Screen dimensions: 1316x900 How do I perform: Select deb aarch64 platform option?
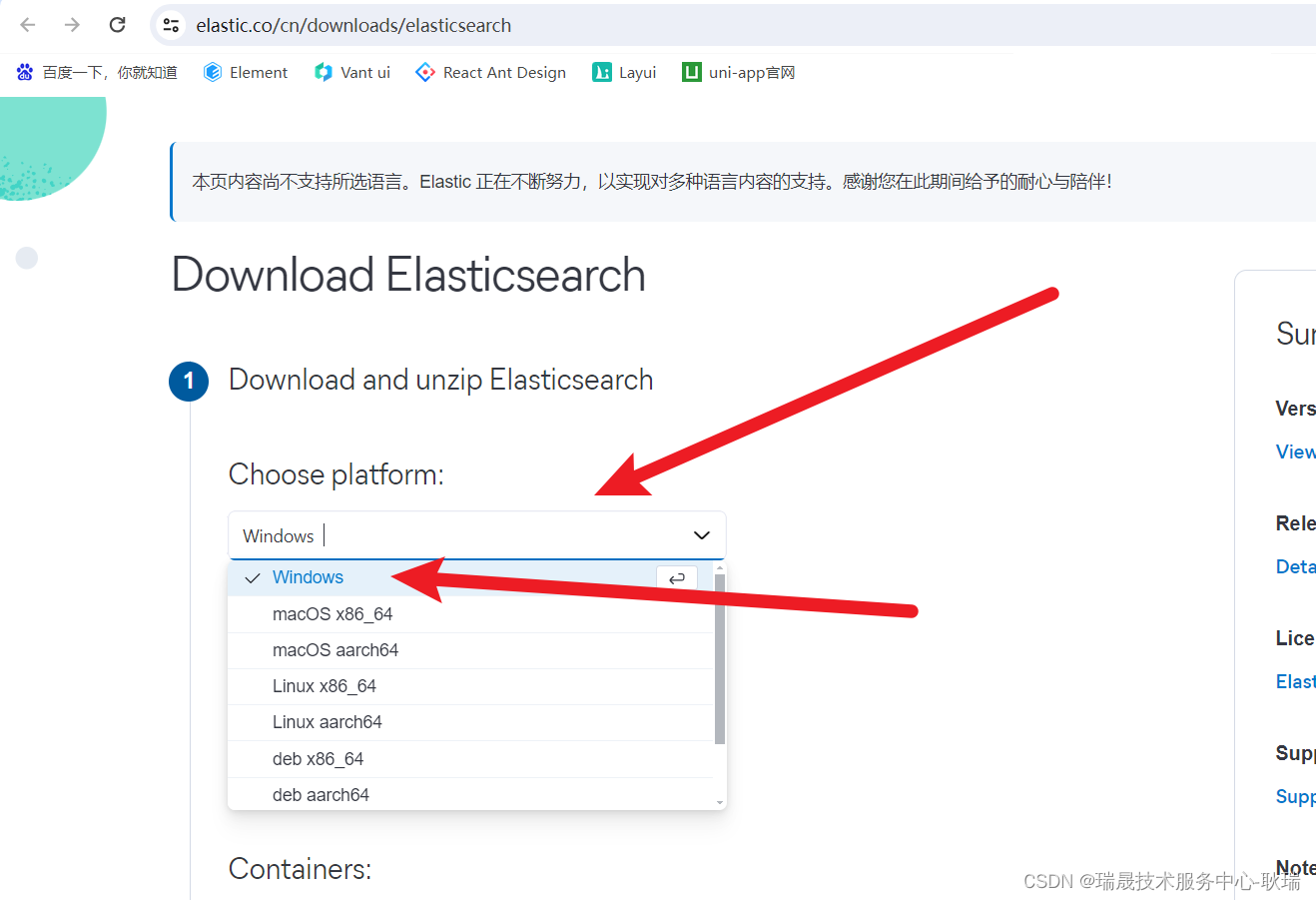click(470, 795)
